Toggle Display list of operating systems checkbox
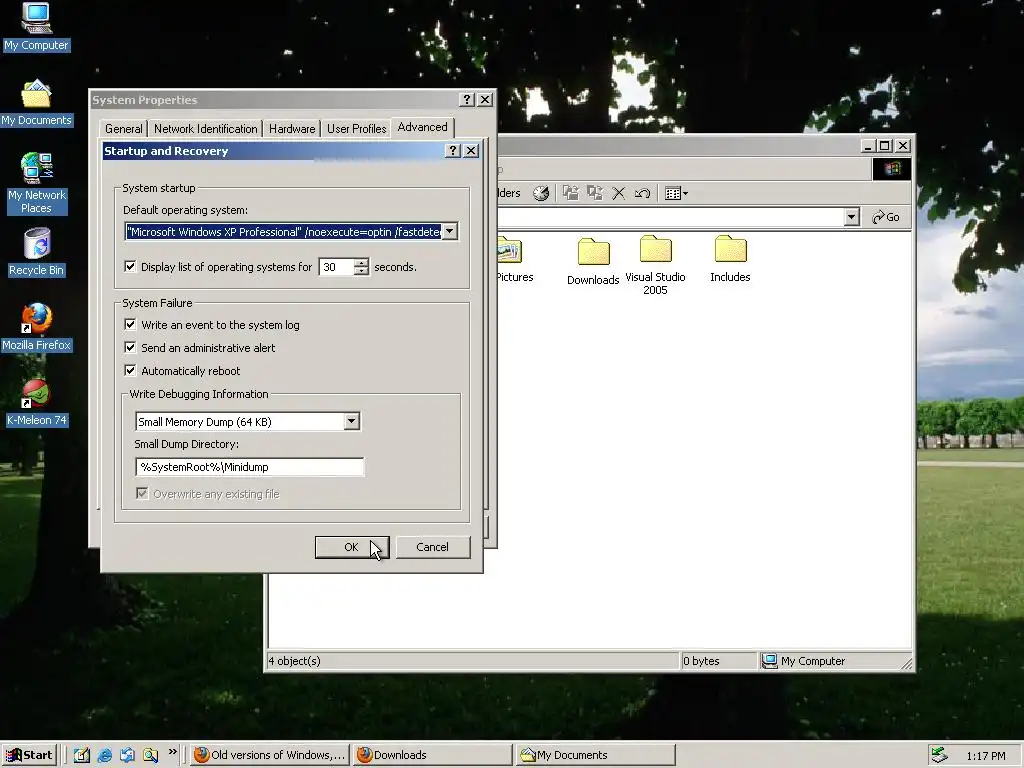The height and width of the screenshot is (768, 1024). [130, 266]
